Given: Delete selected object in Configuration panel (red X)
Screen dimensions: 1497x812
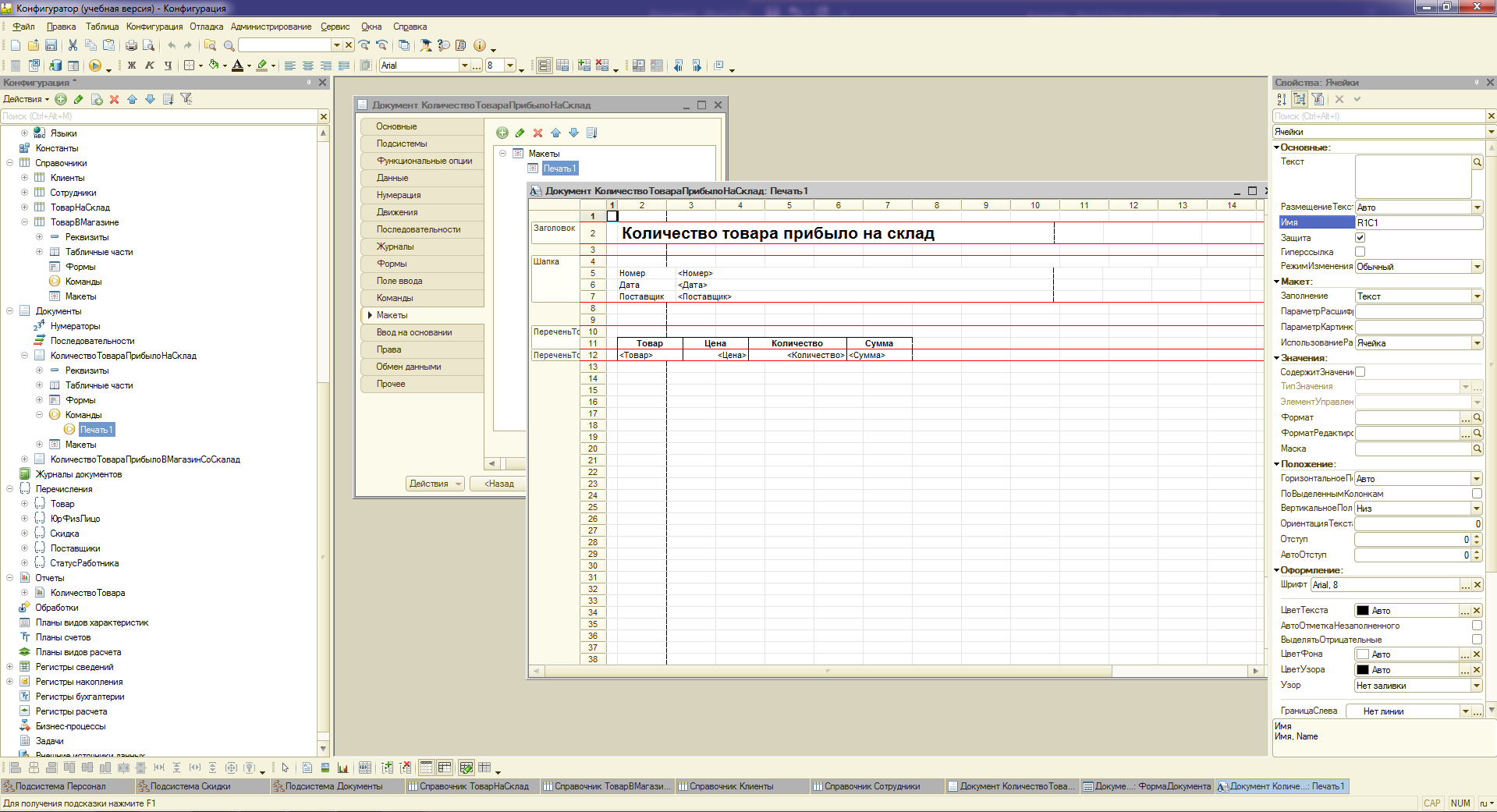Looking at the screenshot, I should 115,99.
